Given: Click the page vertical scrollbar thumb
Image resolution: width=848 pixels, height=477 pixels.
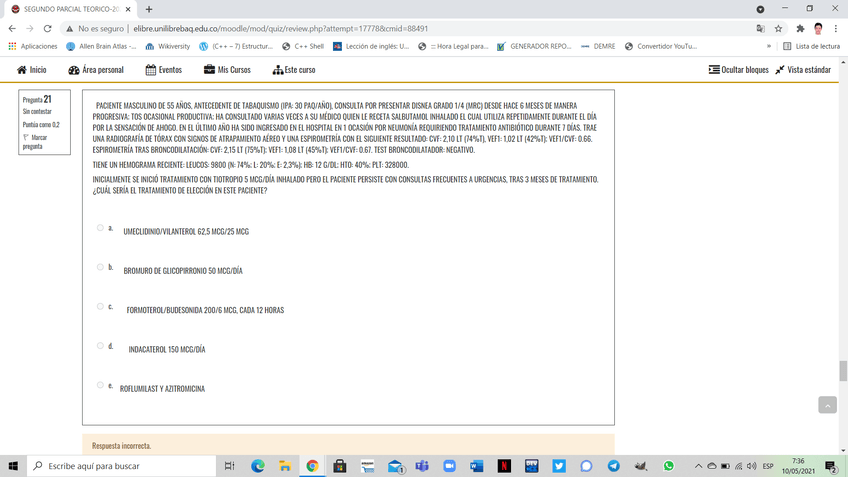Looking at the screenshot, I should pyautogui.click(x=843, y=371).
